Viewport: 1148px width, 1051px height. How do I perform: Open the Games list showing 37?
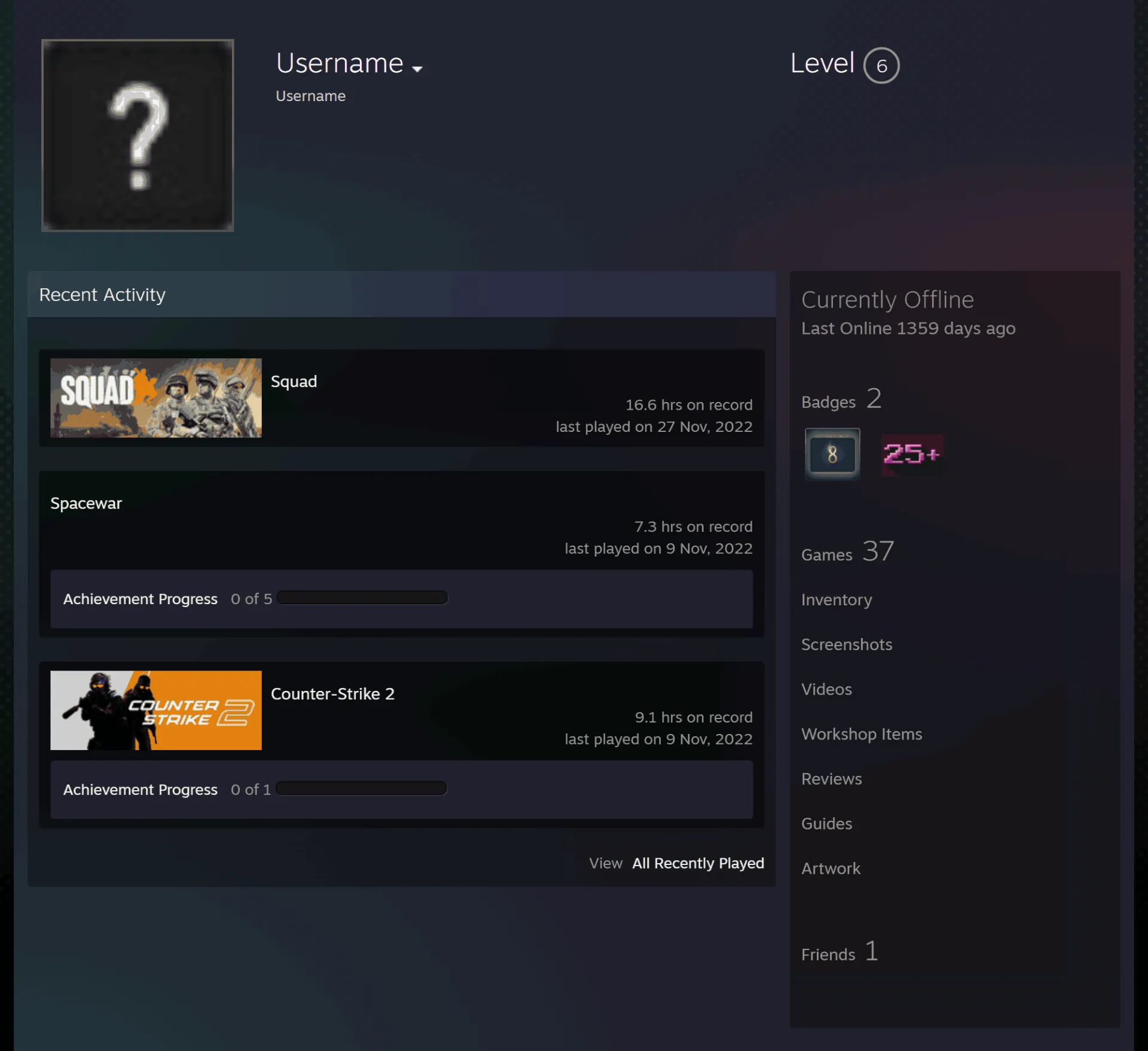point(847,552)
